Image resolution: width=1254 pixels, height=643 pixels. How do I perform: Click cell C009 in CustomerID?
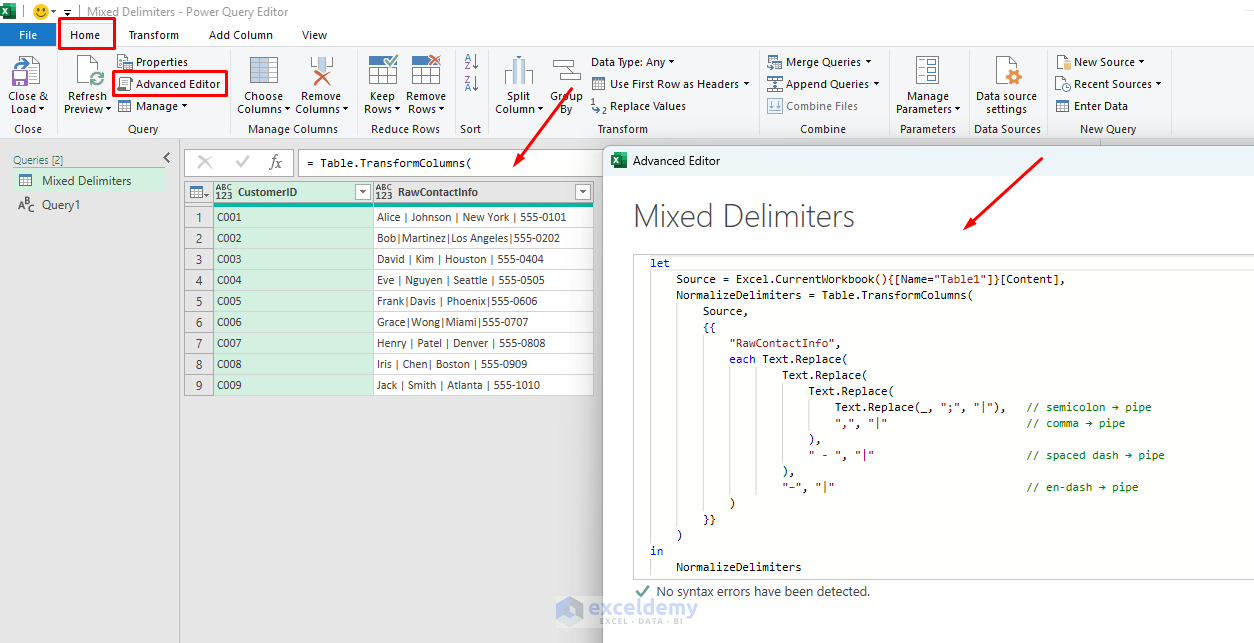(x=293, y=385)
